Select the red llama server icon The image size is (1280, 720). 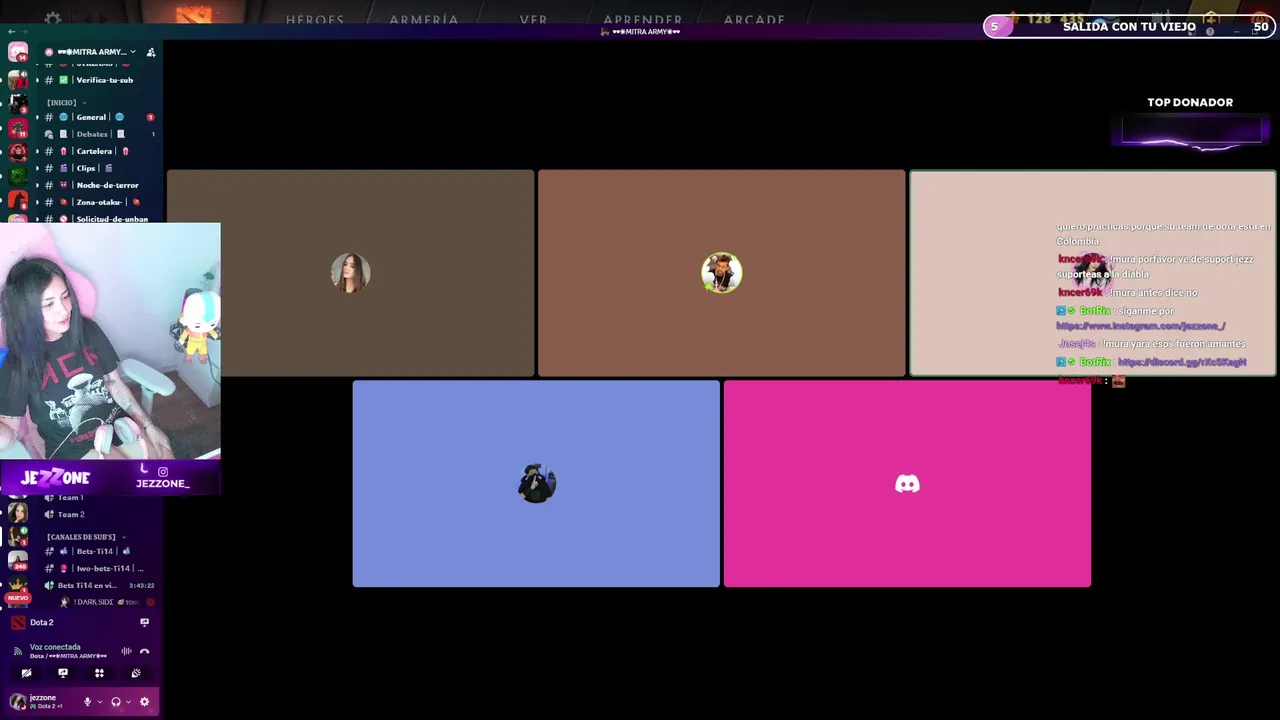18,201
